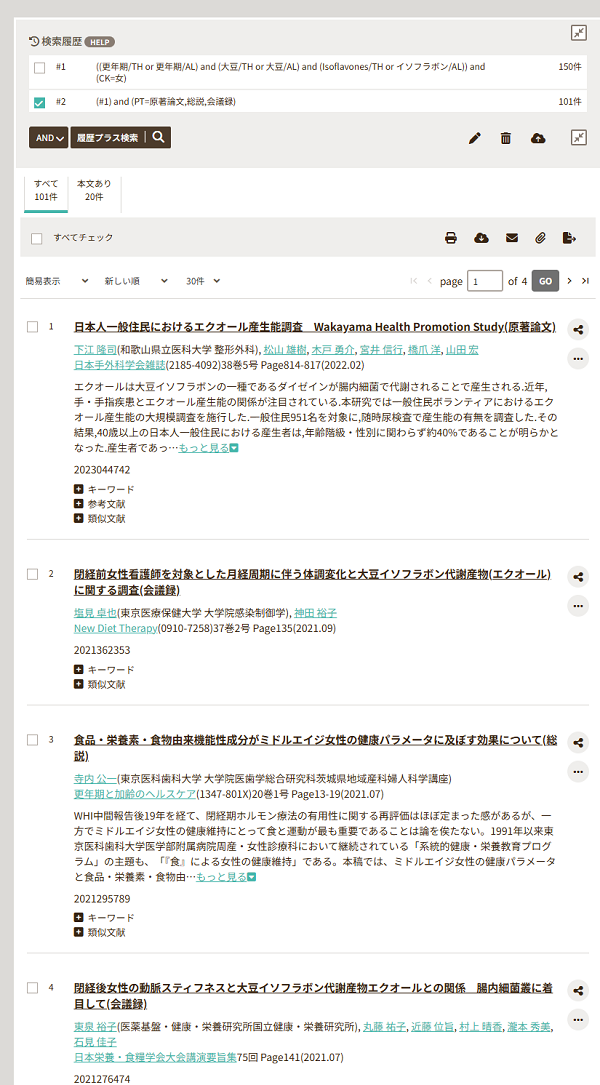Uncheck the box for search history #2
Viewport: 600px width, 1085px height.
(x=39, y=102)
